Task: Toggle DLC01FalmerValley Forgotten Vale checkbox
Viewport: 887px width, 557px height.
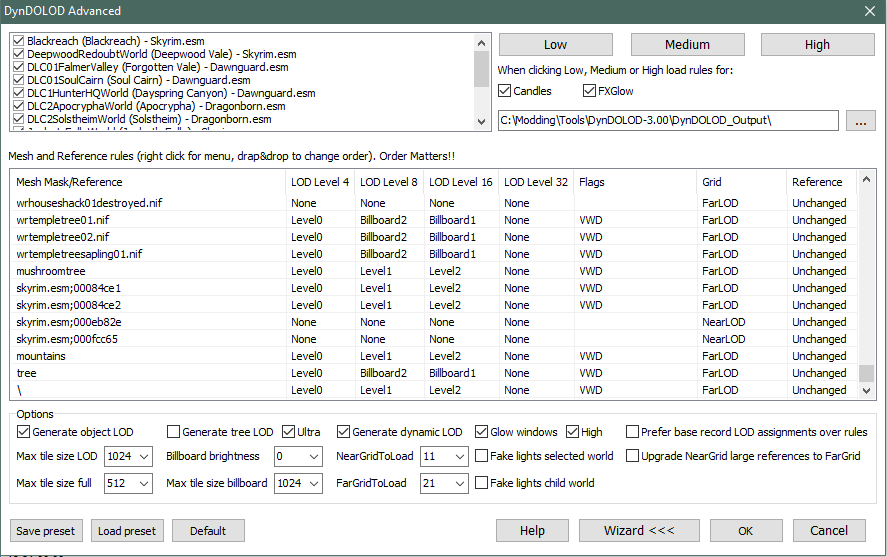Action: coord(18,67)
